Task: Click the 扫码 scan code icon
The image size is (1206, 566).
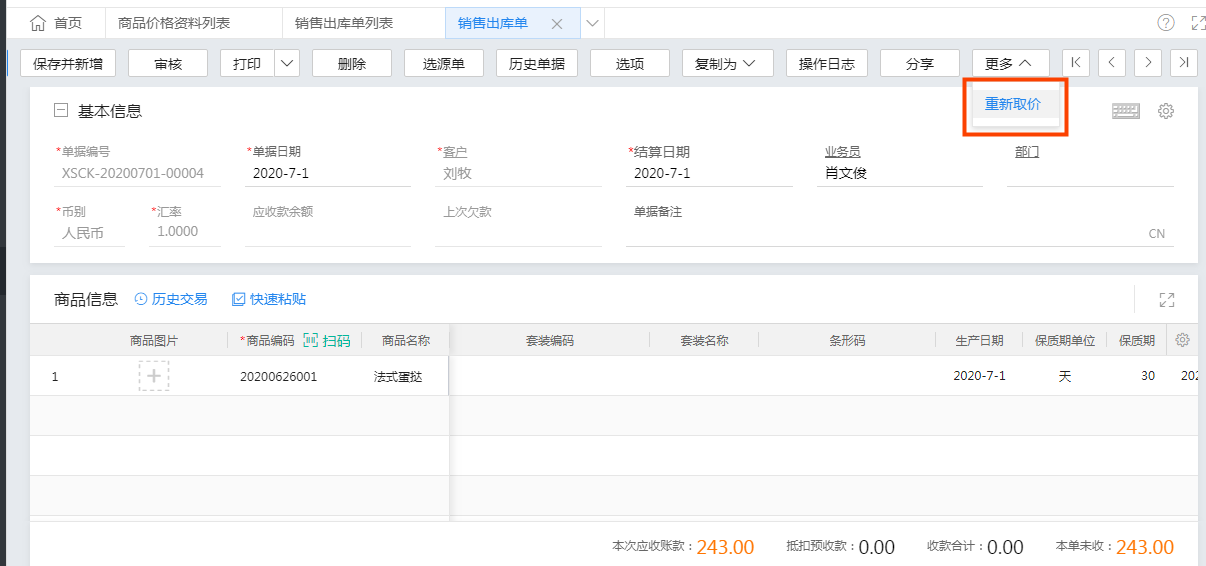Action: (327, 340)
